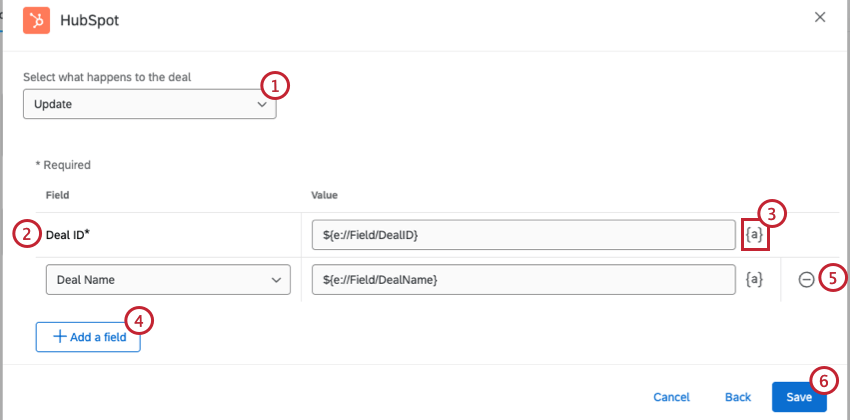Screen dimensions: 850x420
Task: Click the numbered callout marker 3
Action: pos(771,213)
